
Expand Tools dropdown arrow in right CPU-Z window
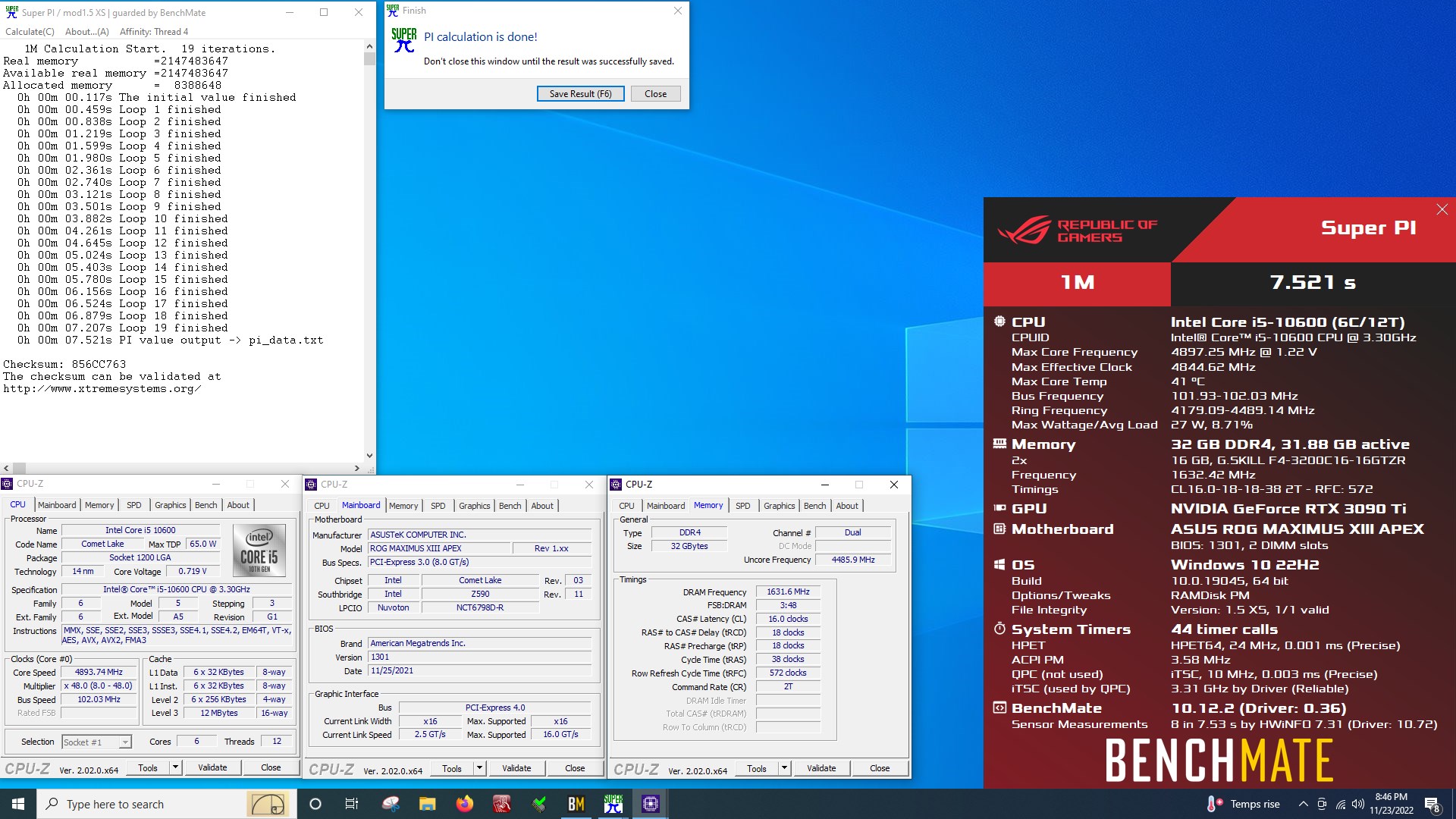tap(784, 768)
